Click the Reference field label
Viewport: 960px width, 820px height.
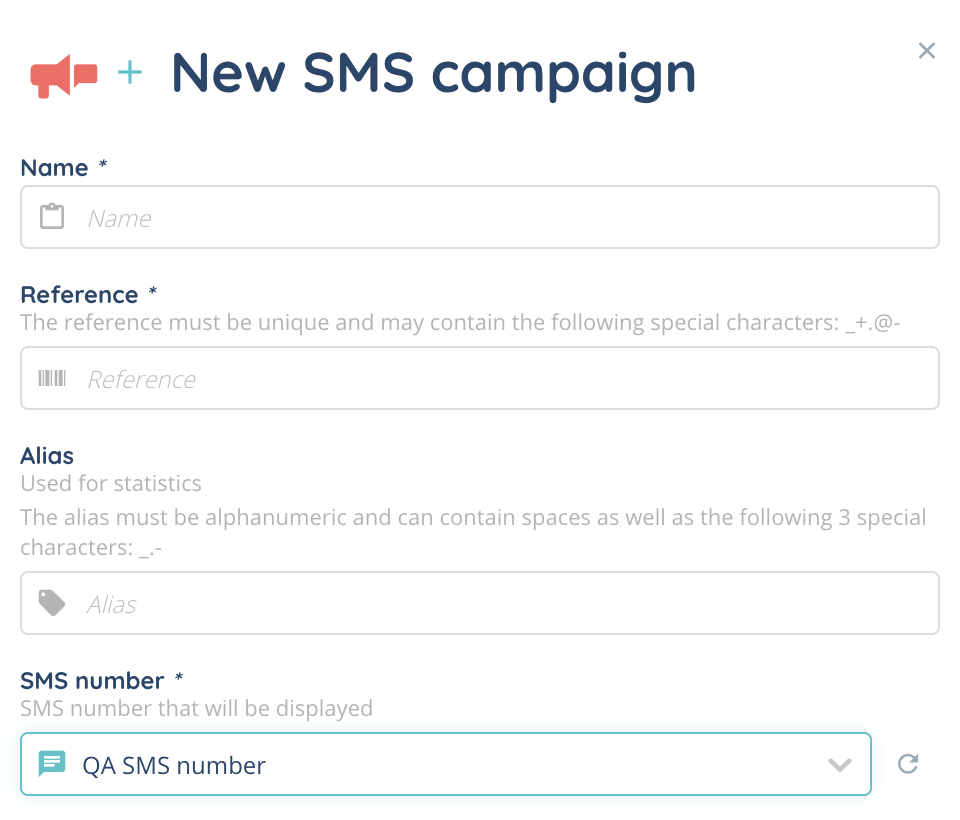pyautogui.click(x=79, y=295)
